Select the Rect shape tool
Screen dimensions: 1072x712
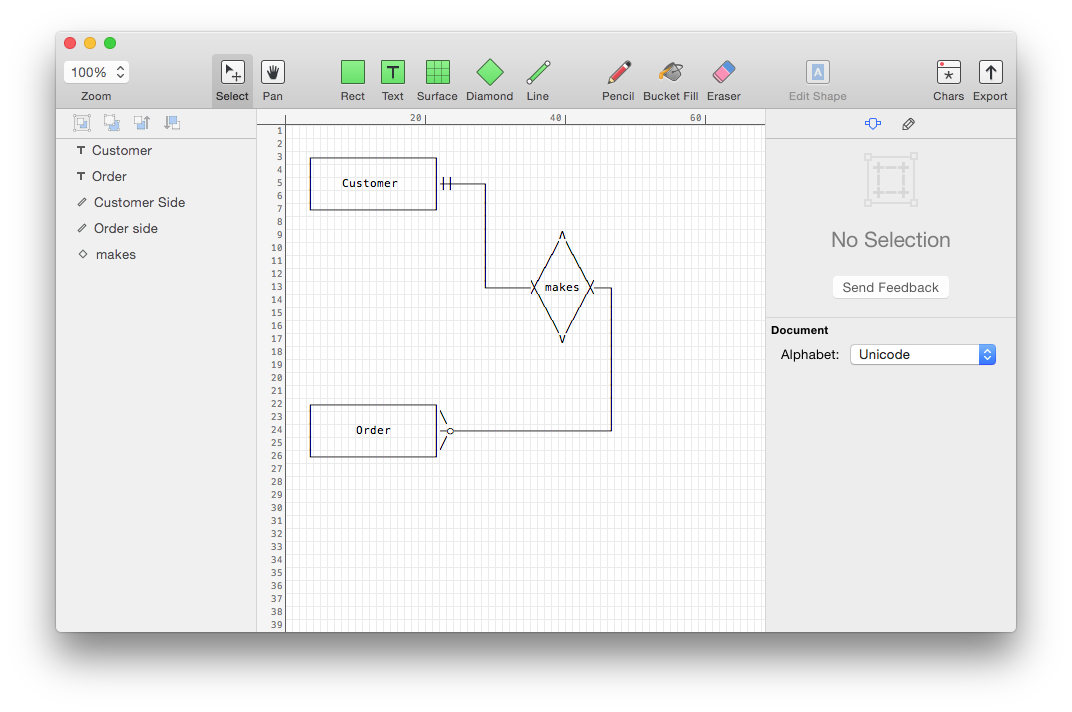click(x=352, y=73)
